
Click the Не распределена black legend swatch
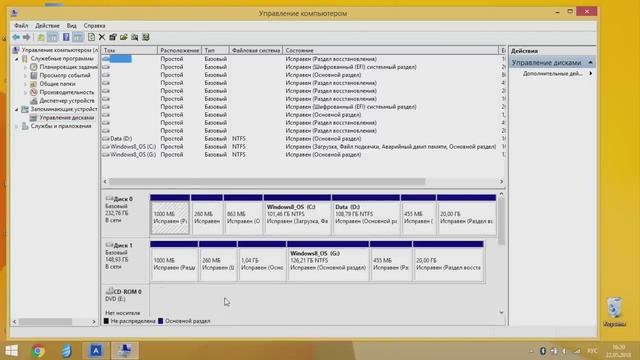point(106,321)
